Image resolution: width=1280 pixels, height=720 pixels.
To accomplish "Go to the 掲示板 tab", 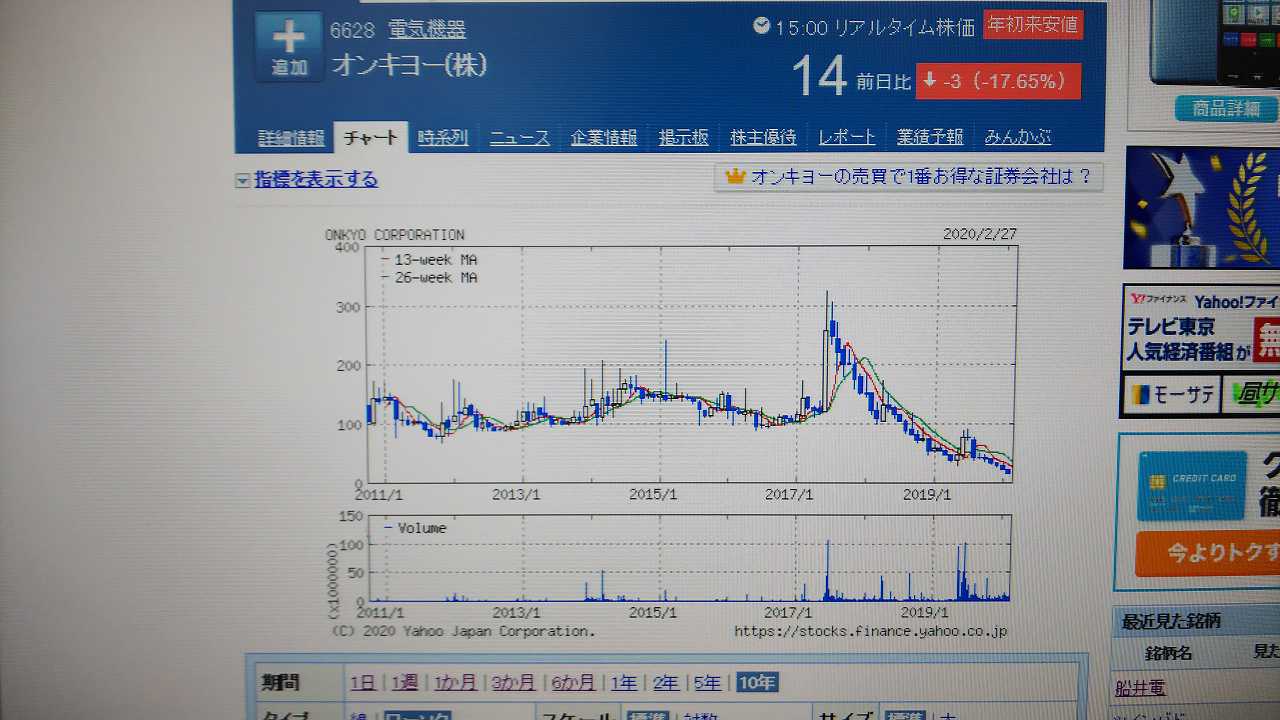I will coord(683,138).
